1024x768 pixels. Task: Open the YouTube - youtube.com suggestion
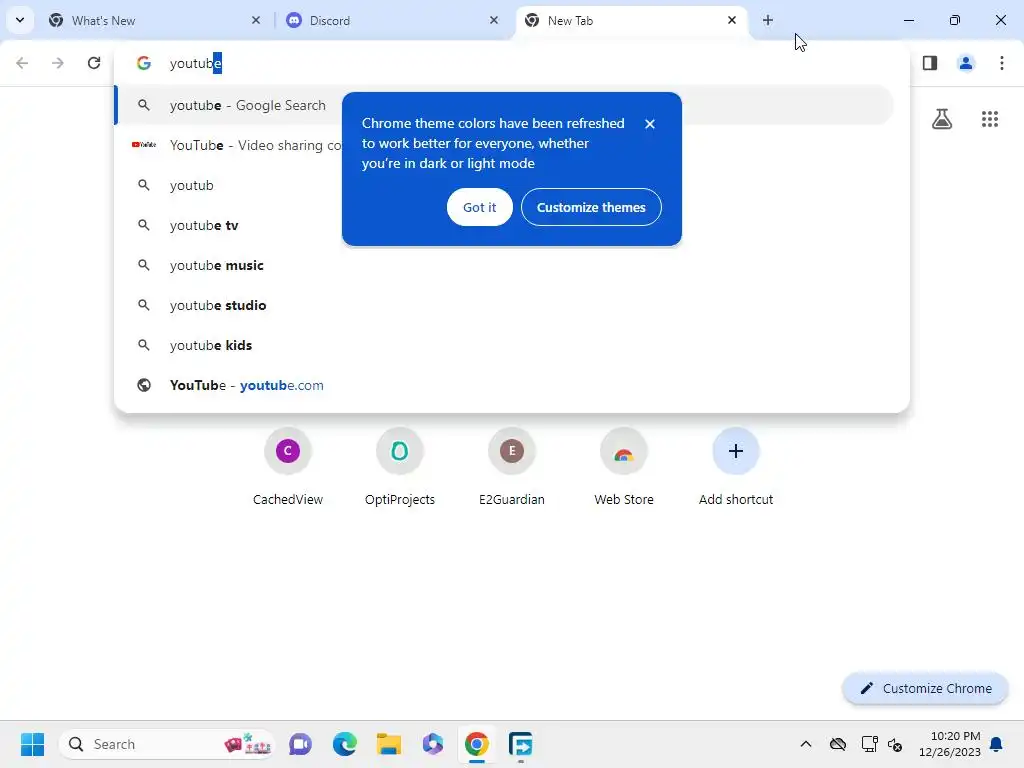[x=504, y=385]
